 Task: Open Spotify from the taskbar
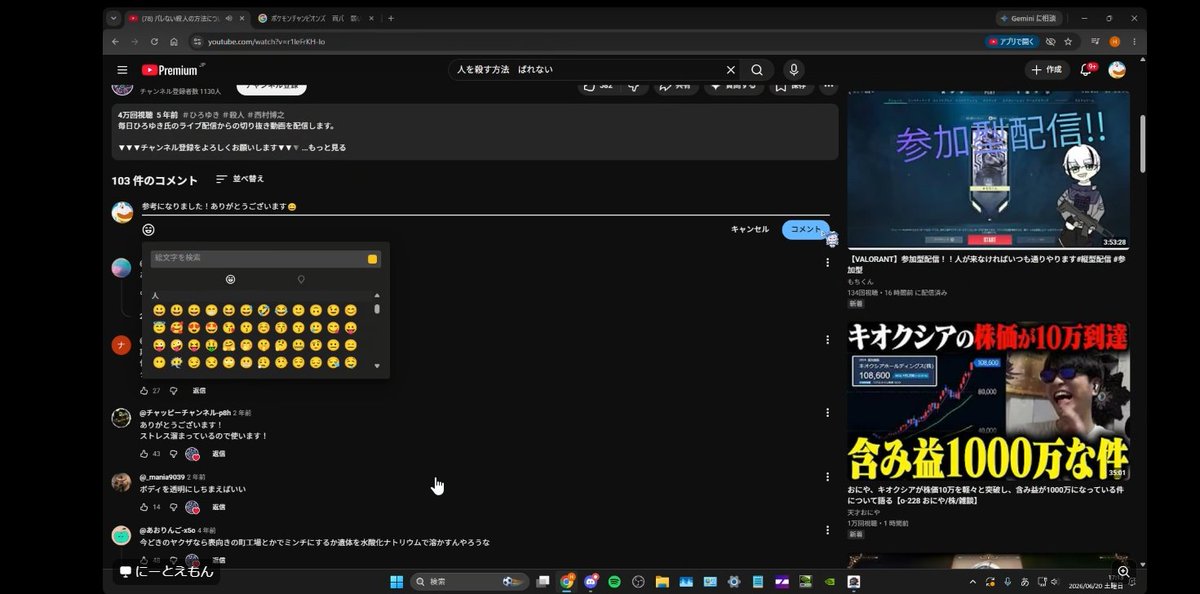point(614,581)
